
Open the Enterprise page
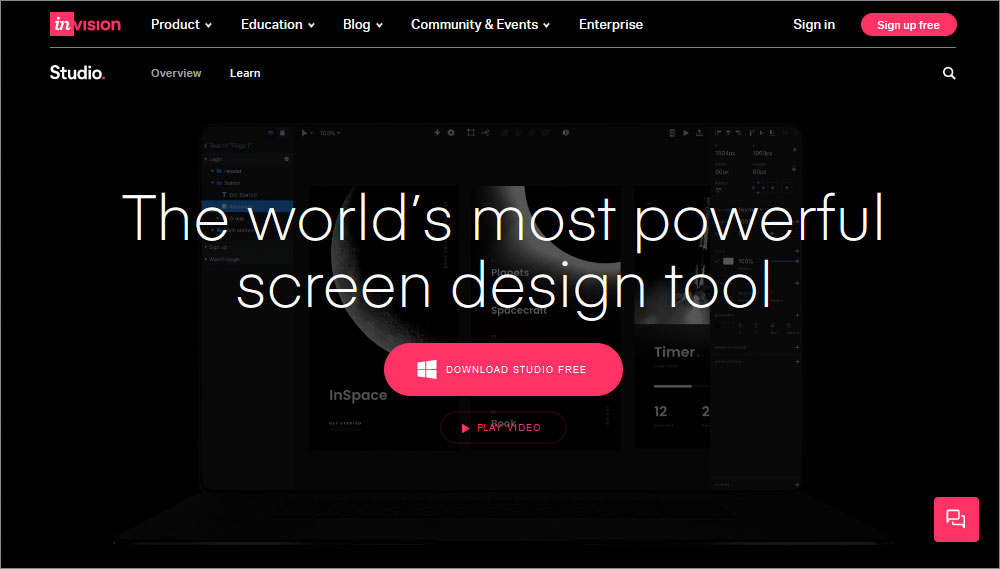(x=610, y=24)
